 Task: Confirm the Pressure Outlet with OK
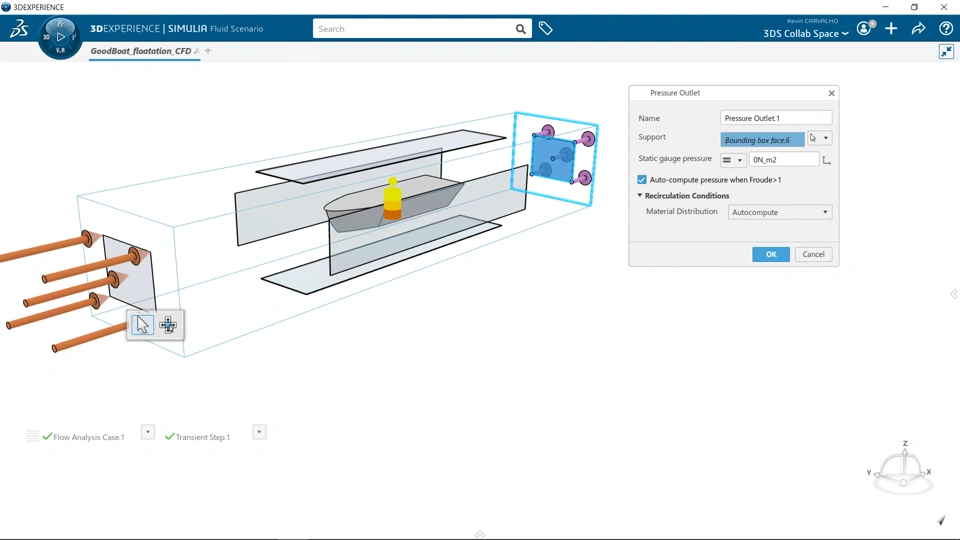pos(771,254)
